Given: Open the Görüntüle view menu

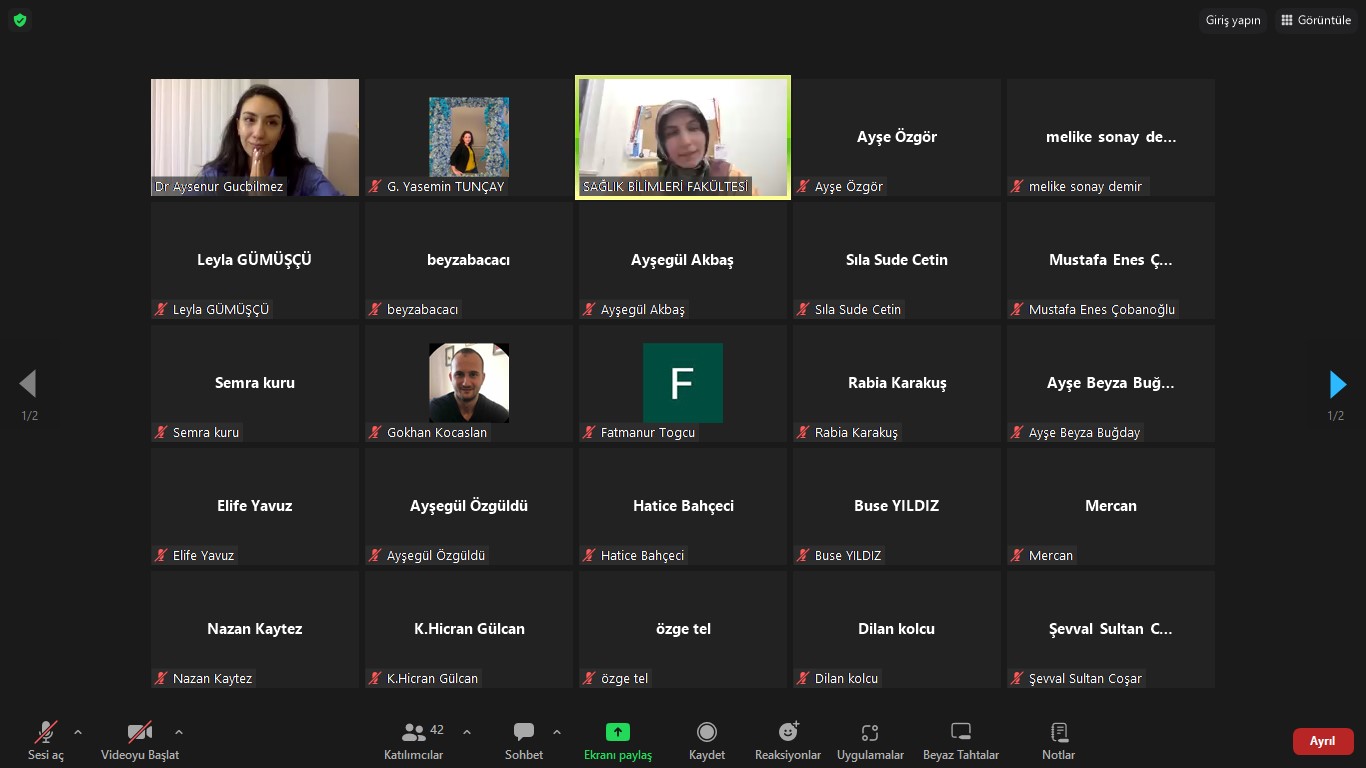Looking at the screenshot, I should click(1315, 20).
